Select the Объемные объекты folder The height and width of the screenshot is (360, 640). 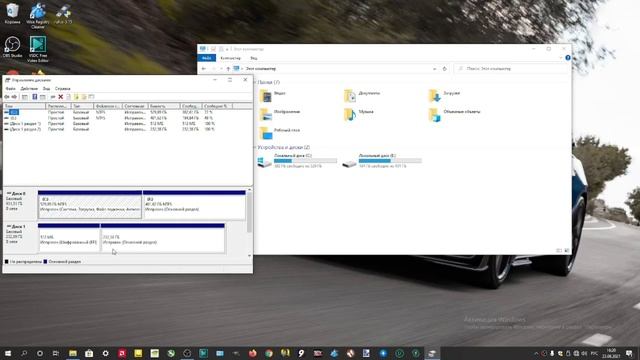[x=455, y=114]
